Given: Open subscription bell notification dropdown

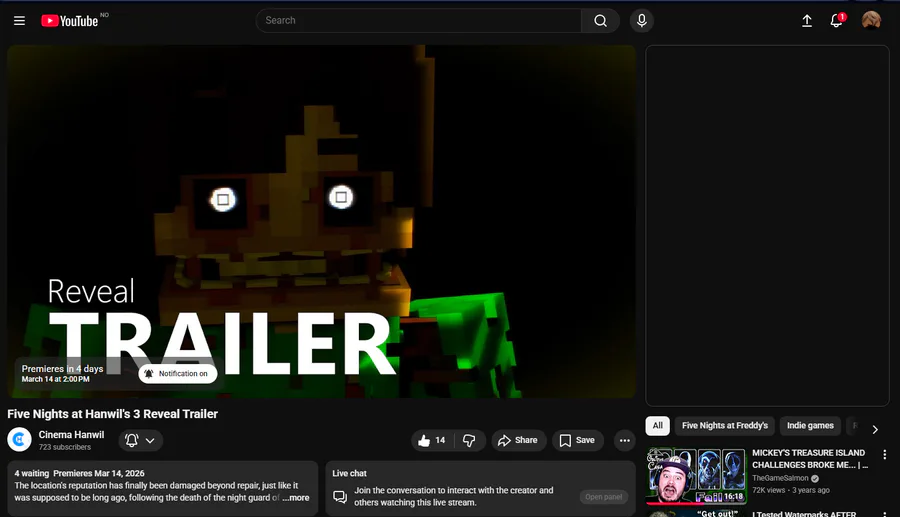Looking at the screenshot, I should [x=141, y=440].
